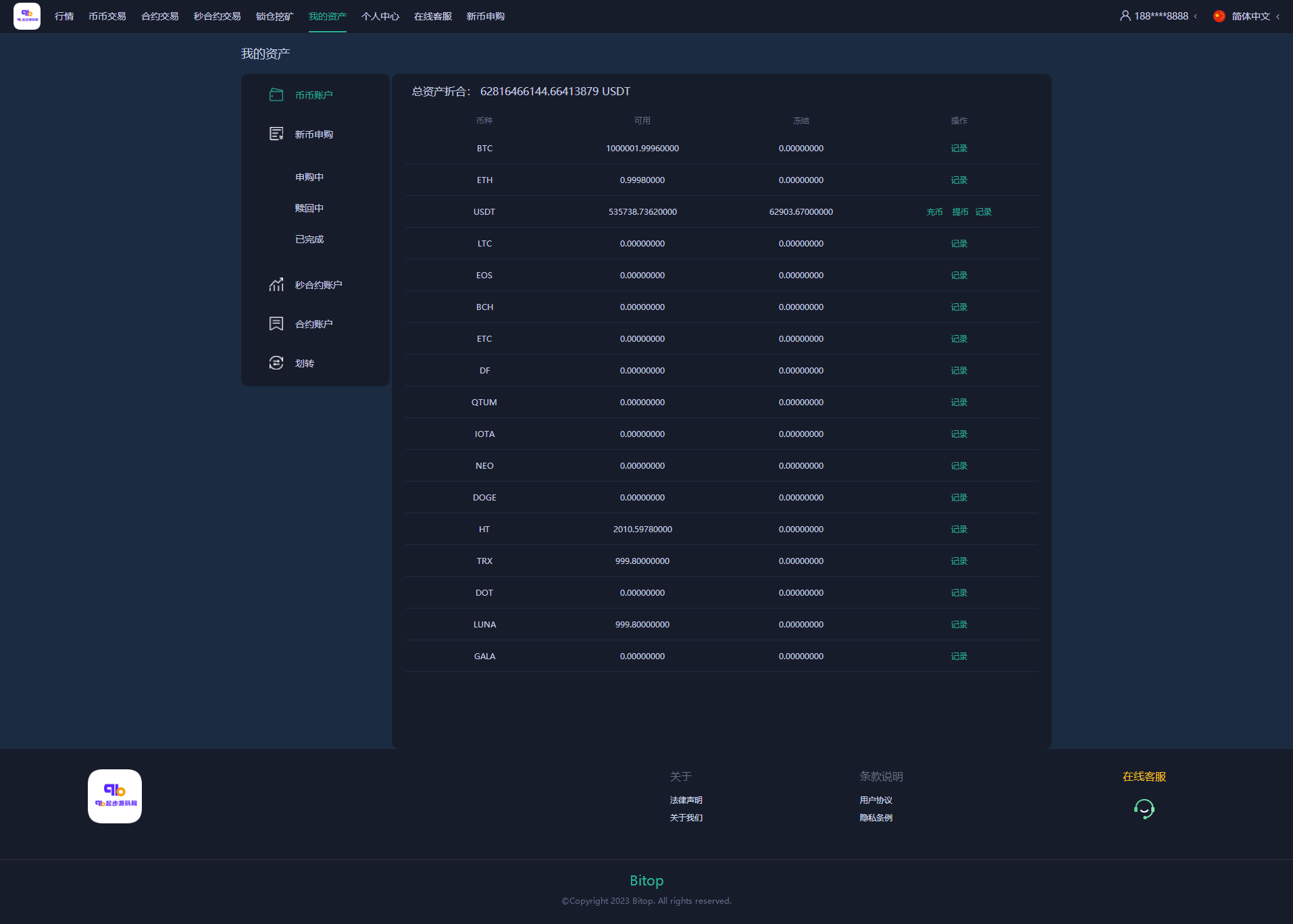The height and width of the screenshot is (924, 1293).
Task: Open the 隐私条例 footer link
Action: coord(876,818)
